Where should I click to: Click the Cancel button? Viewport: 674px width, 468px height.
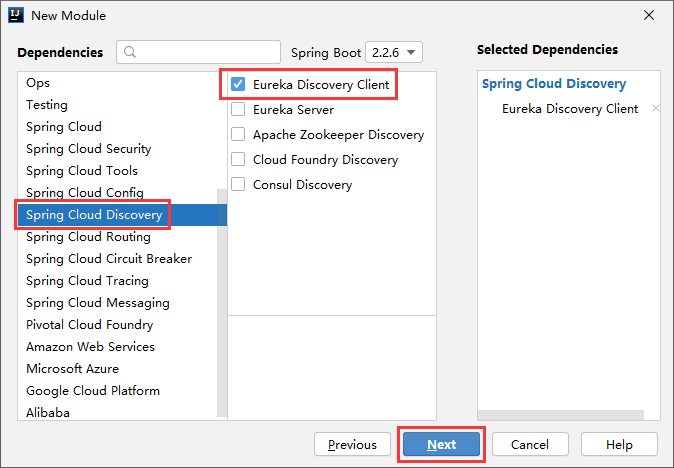(529, 445)
